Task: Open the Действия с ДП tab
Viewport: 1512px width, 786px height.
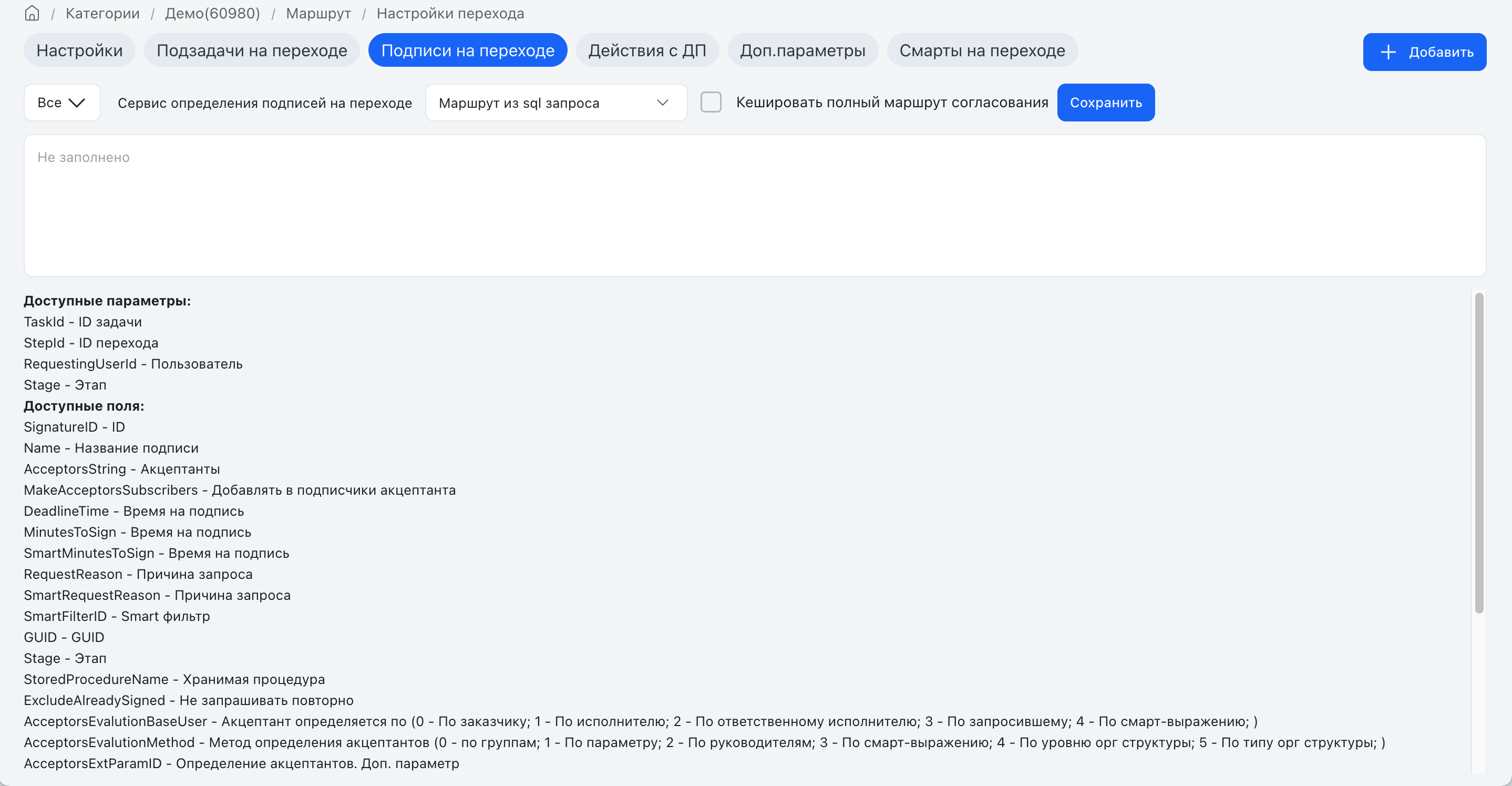Action: tap(647, 50)
